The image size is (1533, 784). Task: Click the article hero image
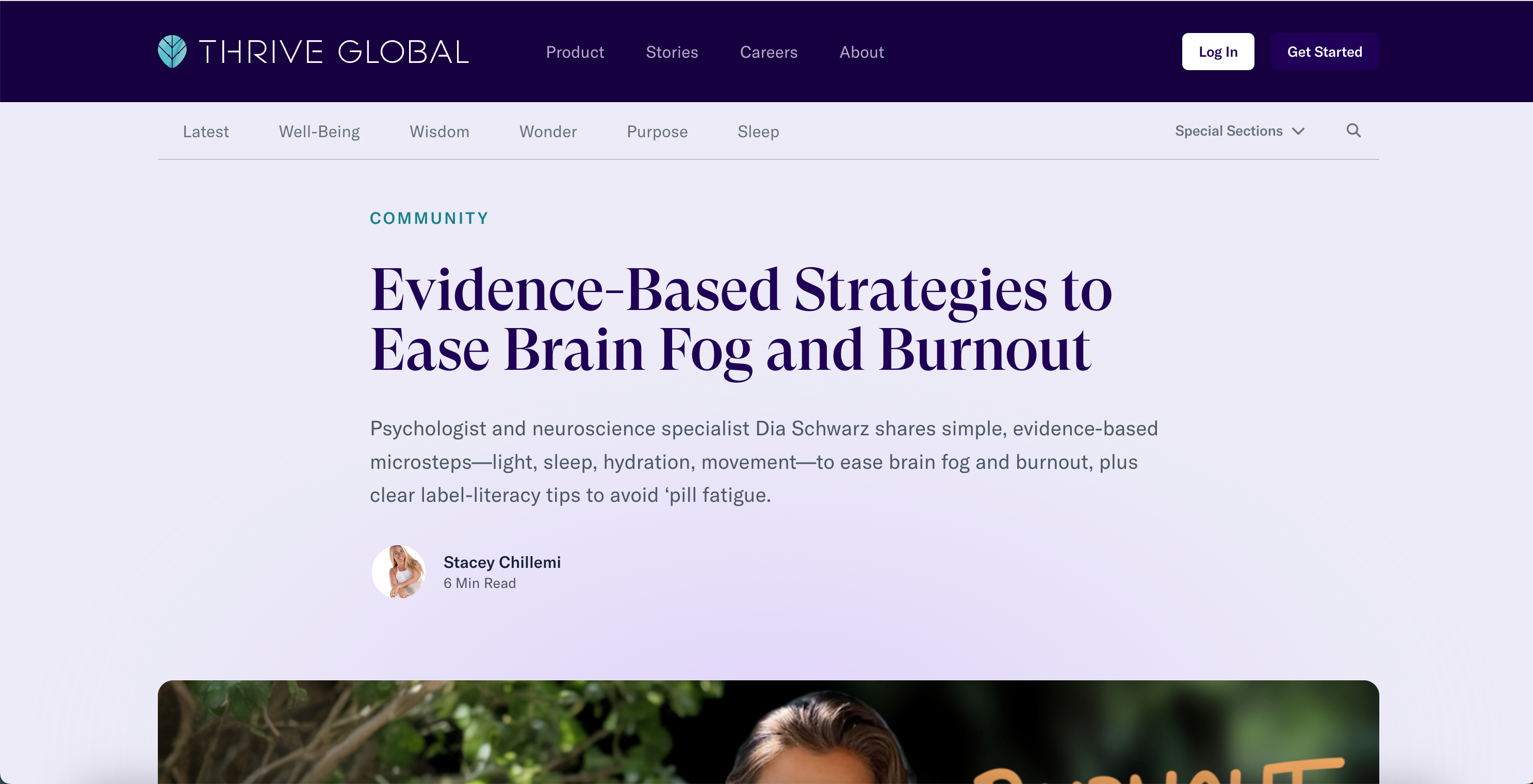768,731
